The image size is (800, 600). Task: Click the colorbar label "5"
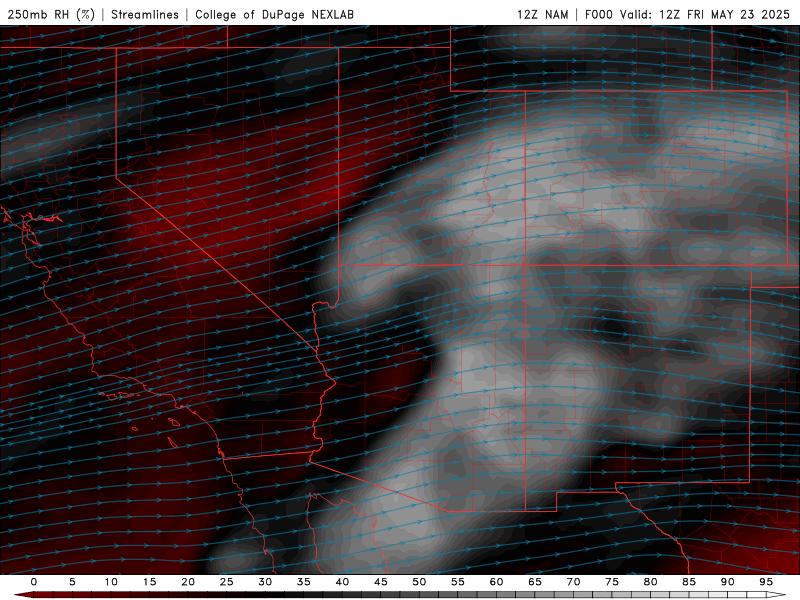tap(72, 582)
